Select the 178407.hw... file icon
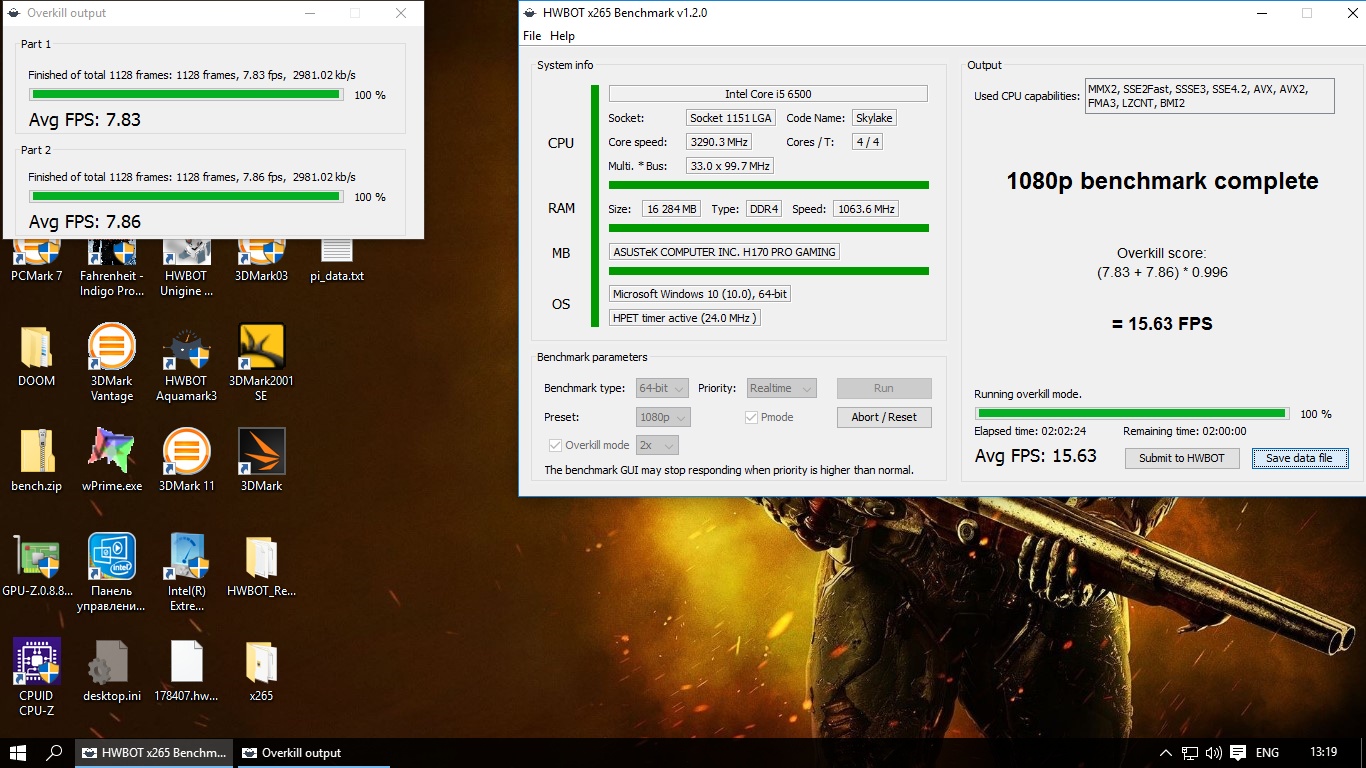Viewport: 1366px width, 768px height. coord(187,671)
